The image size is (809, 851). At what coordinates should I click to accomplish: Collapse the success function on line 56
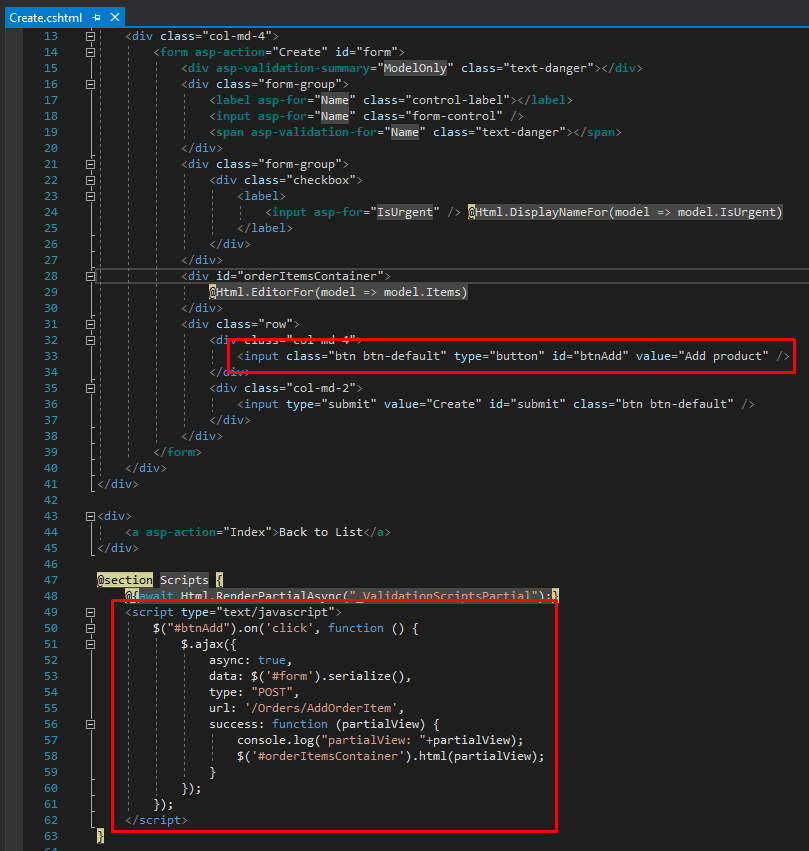tap(91, 724)
